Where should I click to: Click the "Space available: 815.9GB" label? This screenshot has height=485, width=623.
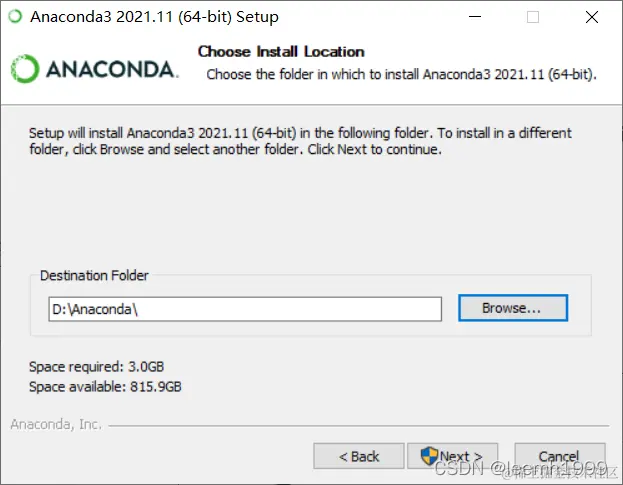point(105,386)
